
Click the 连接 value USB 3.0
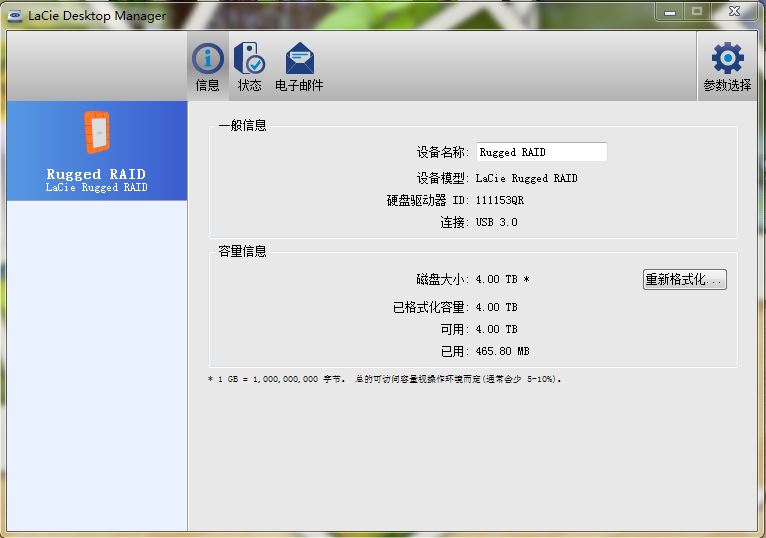496,222
